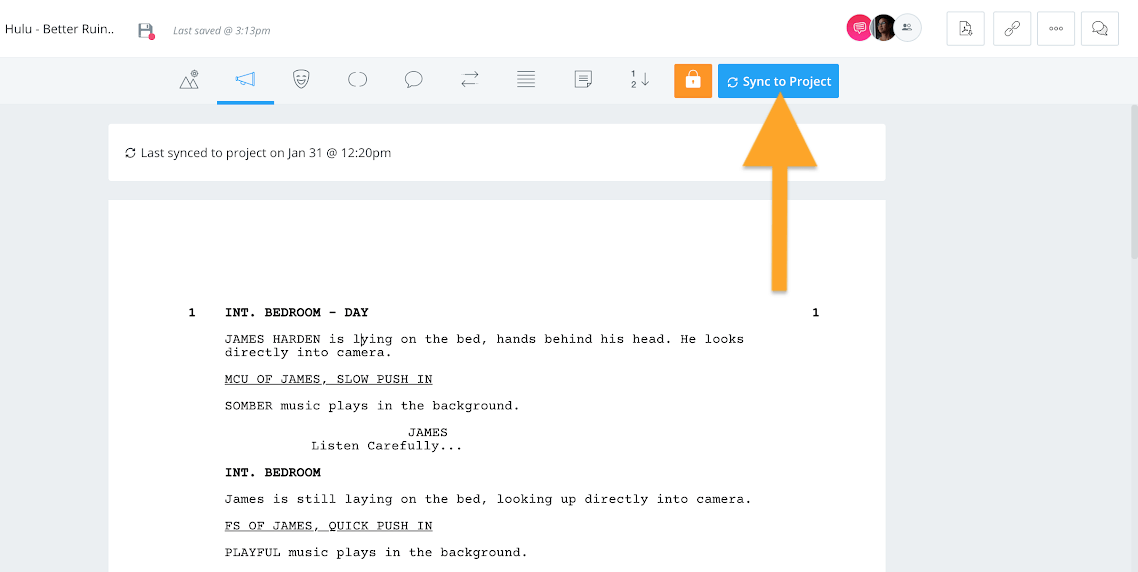The image size is (1138, 572).
Task: Click the vertical scrollbar on right edge
Action: coord(1134,181)
